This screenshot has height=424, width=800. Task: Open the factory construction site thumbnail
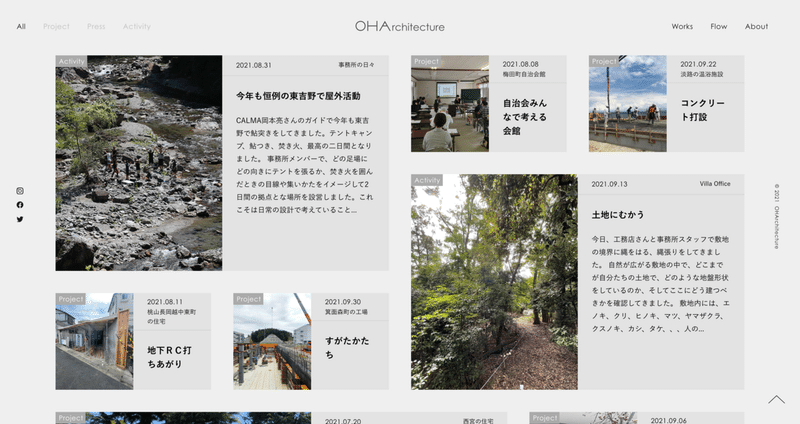click(272, 341)
